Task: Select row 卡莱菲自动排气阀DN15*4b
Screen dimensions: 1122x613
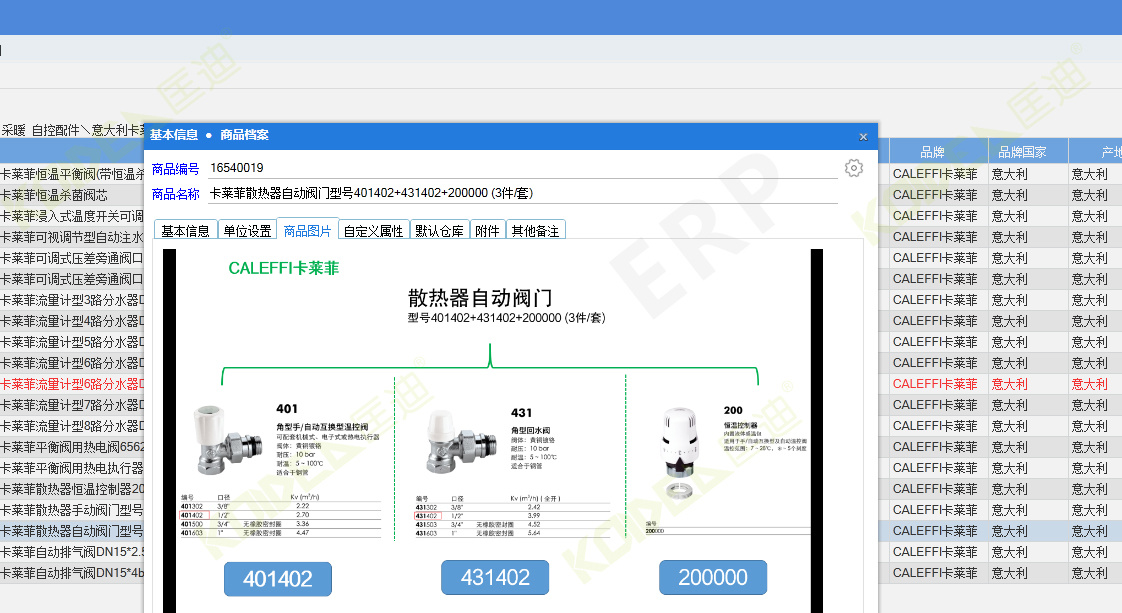Action: tap(72, 573)
